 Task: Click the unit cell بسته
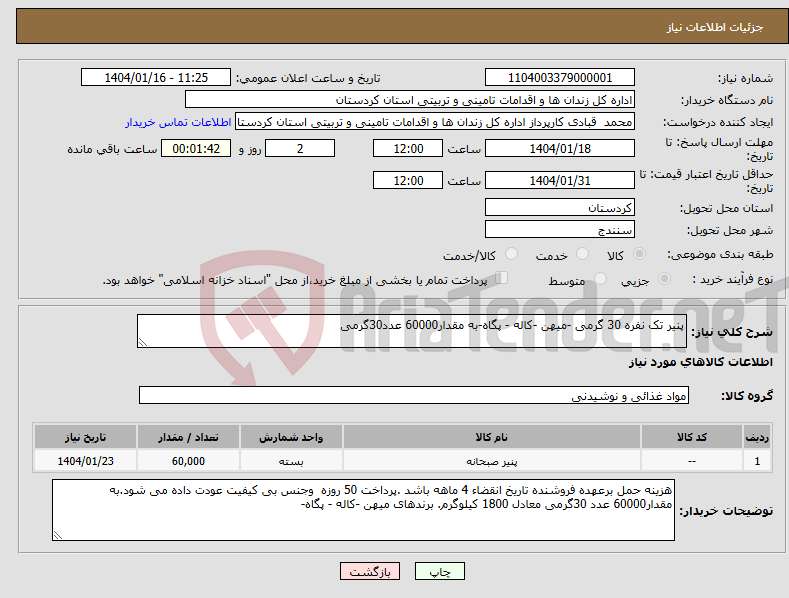click(x=291, y=461)
